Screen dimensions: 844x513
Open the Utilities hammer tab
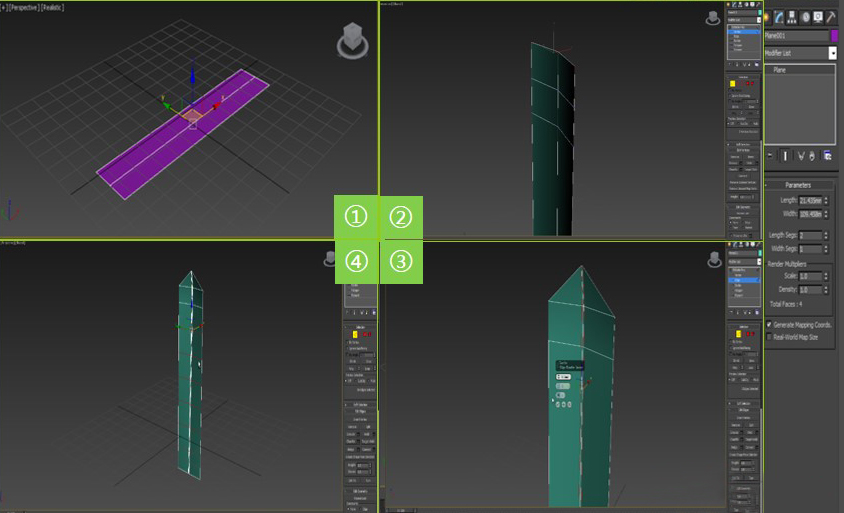point(831,17)
